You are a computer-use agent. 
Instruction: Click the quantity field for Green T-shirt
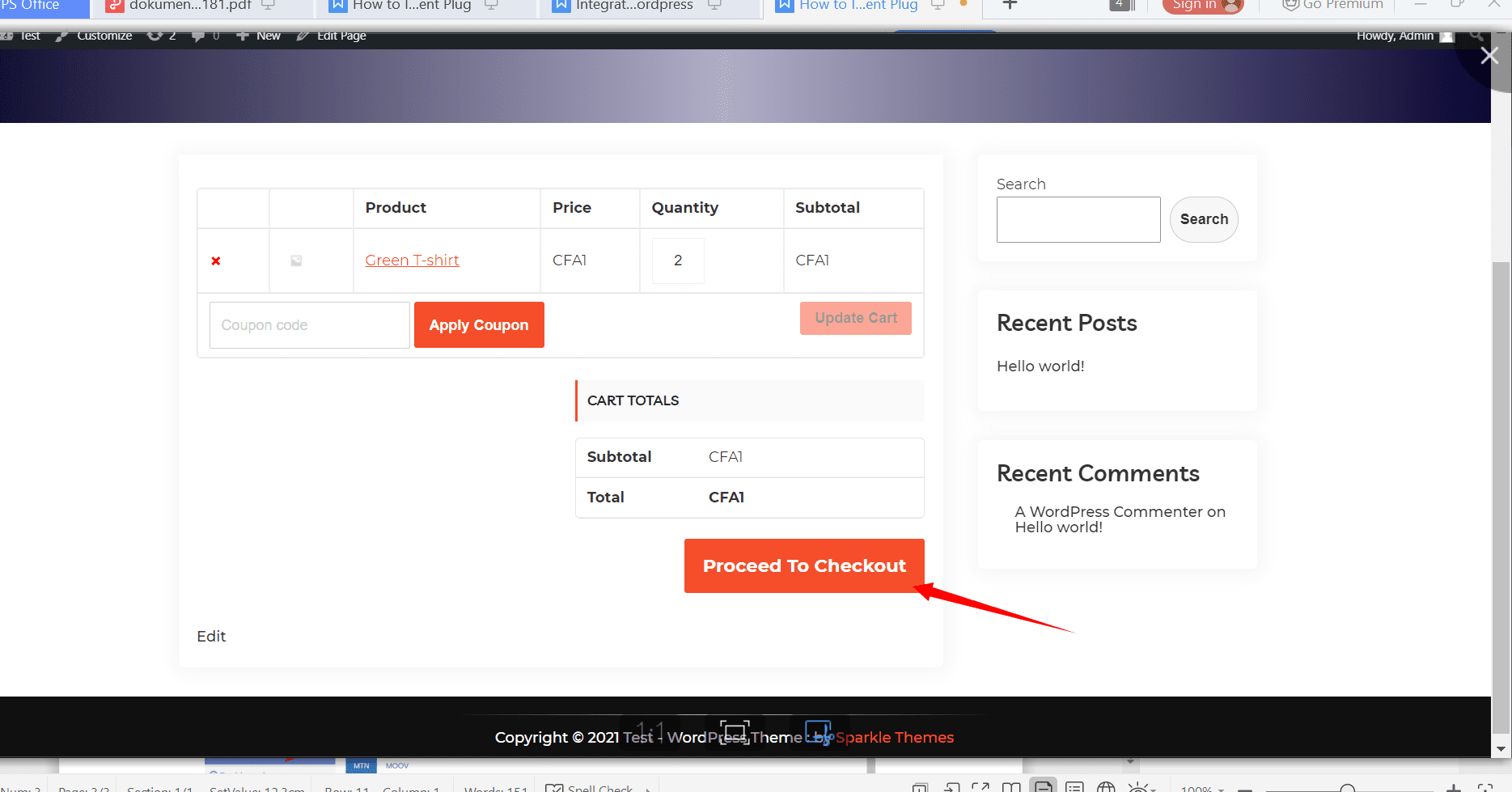678,260
